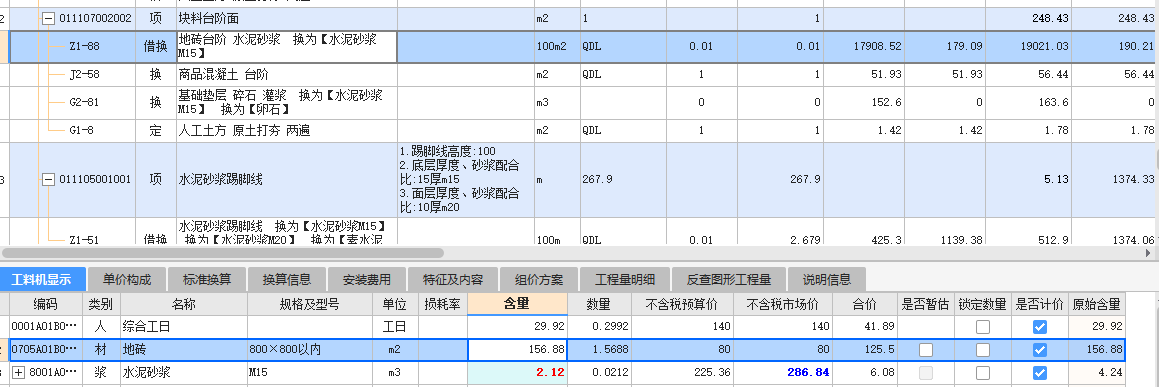The width and height of the screenshot is (1159, 387).
Task: Click the 规格及型号 column header
Action: pyautogui.click(x=310, y=304)
